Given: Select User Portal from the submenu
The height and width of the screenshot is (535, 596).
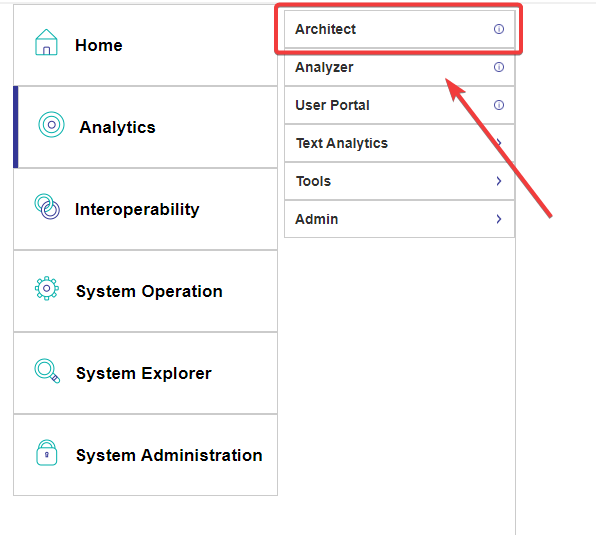Looking at the screenshot, I should (399, 105).
